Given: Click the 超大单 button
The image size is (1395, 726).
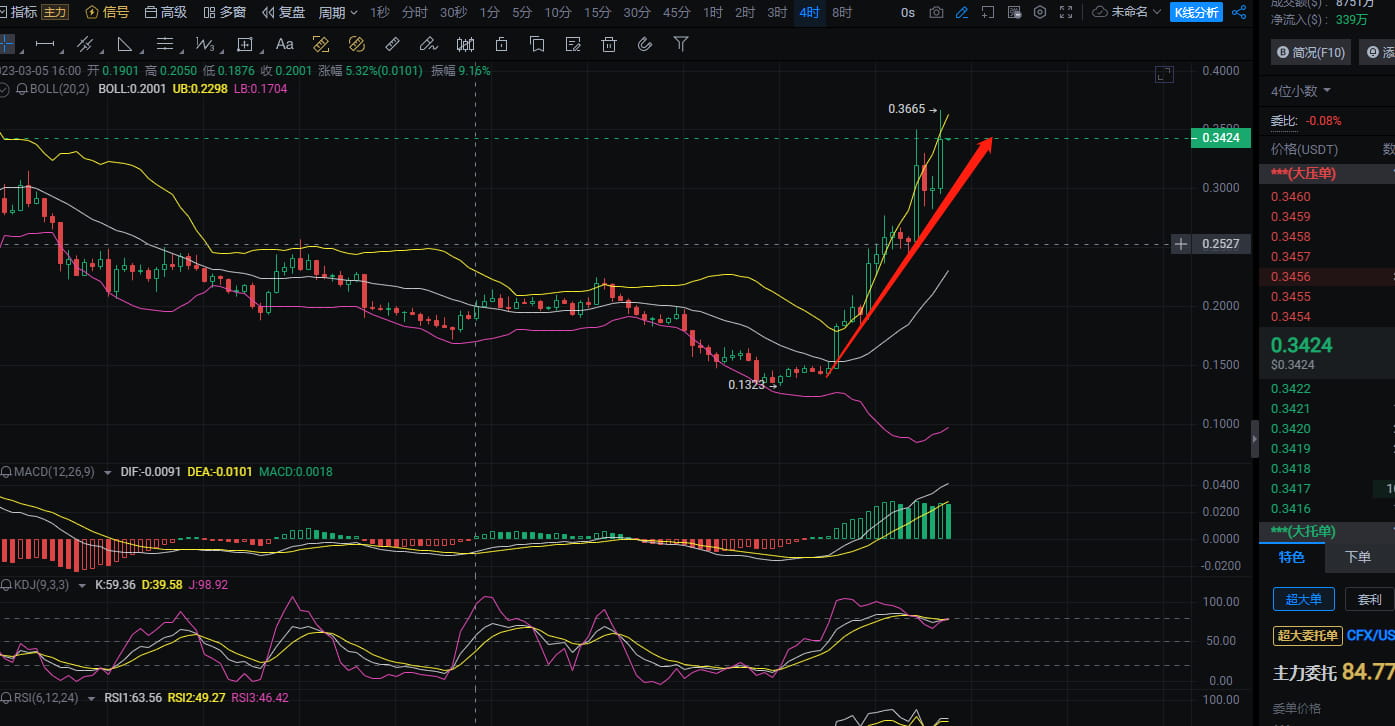Looking at the screenshot, I should (x=1303, y=599).
